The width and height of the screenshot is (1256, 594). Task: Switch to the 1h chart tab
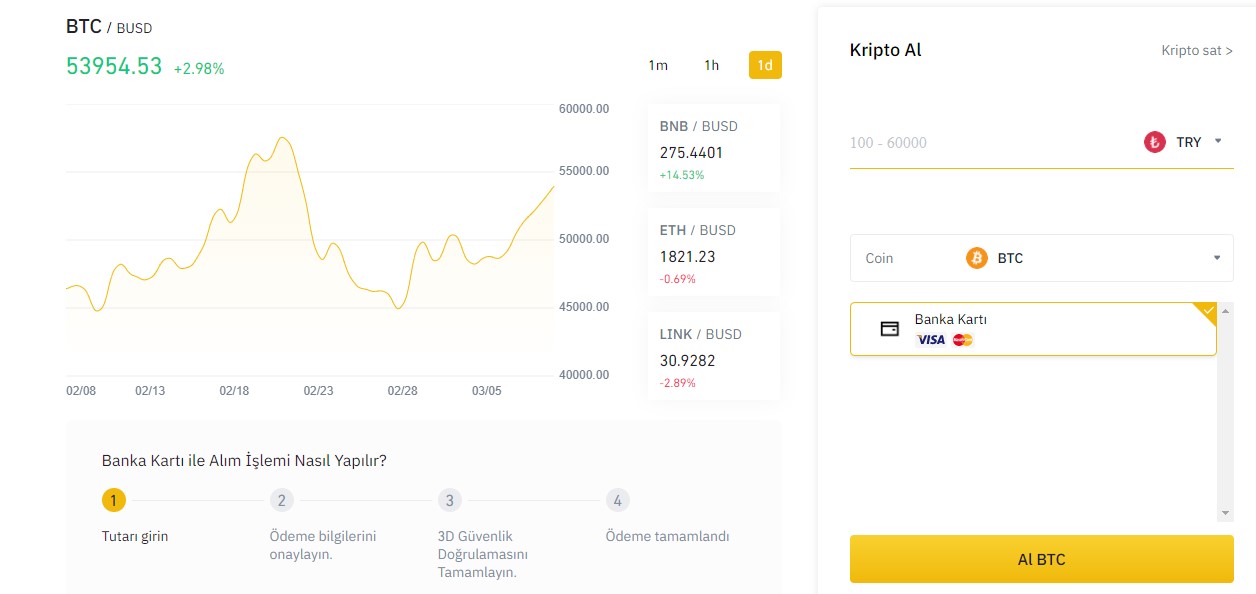(x=711, y=64)
